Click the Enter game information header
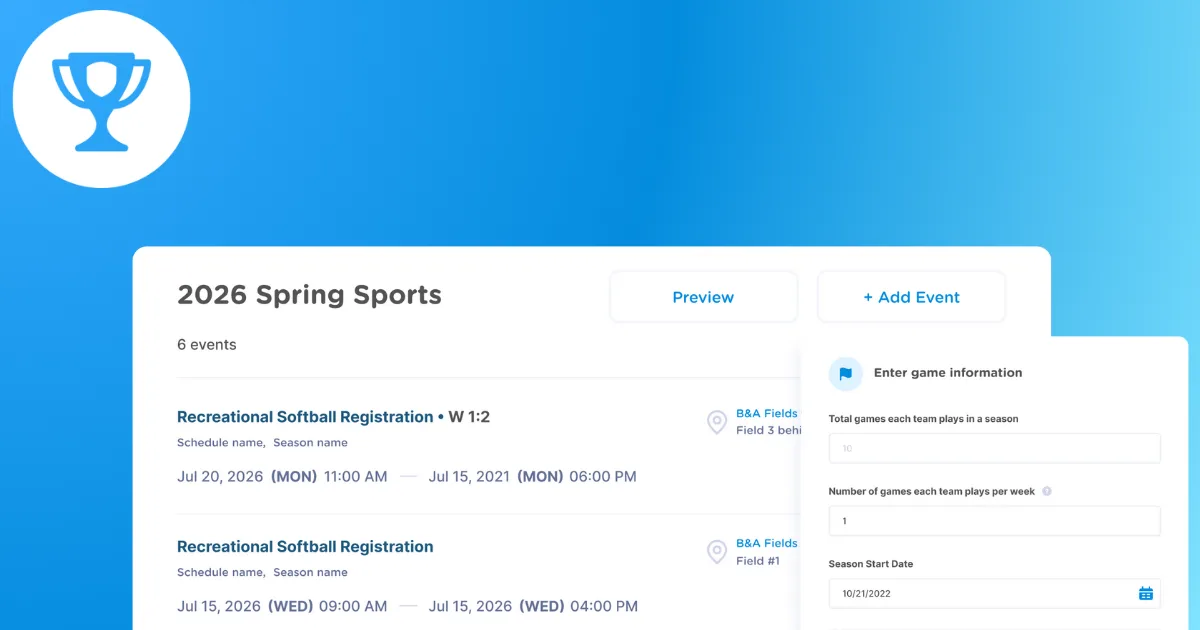The image size is (1200, 630). pyautogui.click(x=948, y=373)
